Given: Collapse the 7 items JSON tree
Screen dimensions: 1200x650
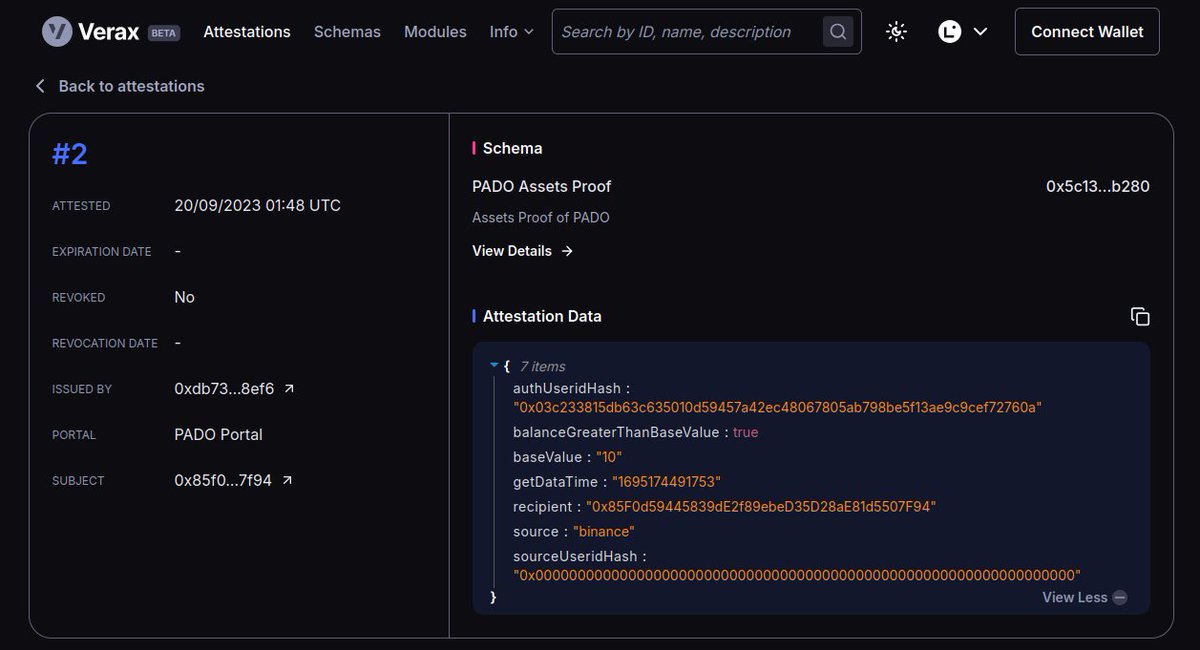Looking at the screenshot, I should pyautogui.click(x=494, y=366).
